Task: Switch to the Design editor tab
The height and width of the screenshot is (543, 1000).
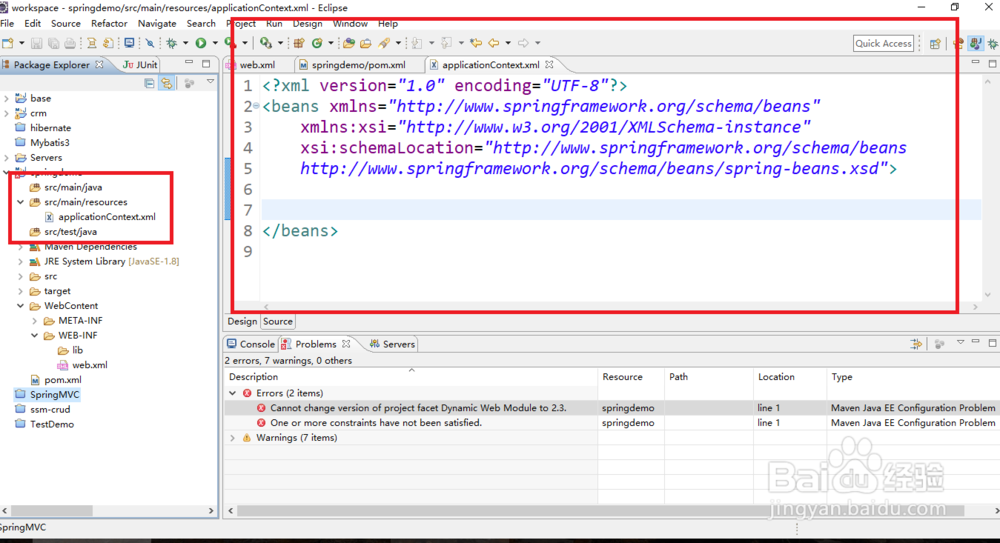Action: pyautogui.click(x=242, y=322)
